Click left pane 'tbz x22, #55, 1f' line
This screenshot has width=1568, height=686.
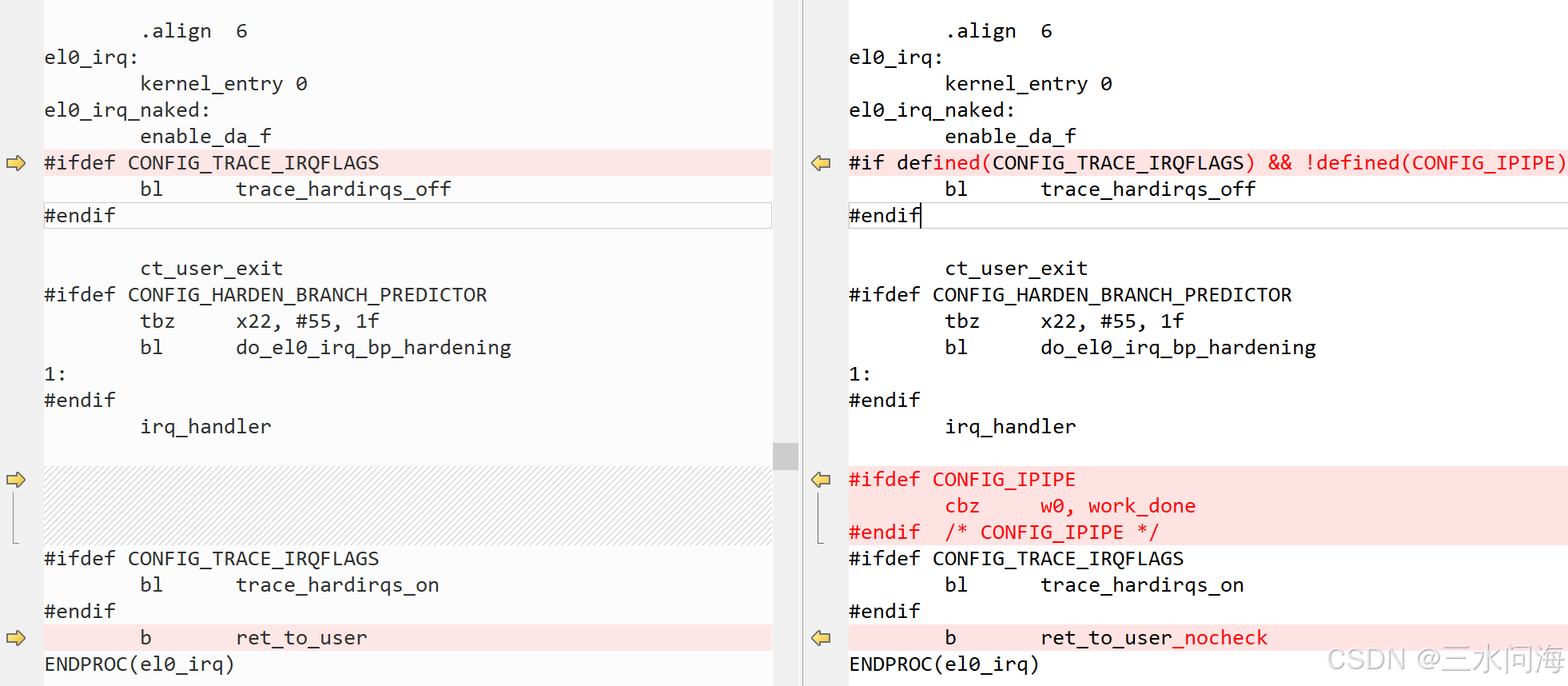click(x=260, y=321)
